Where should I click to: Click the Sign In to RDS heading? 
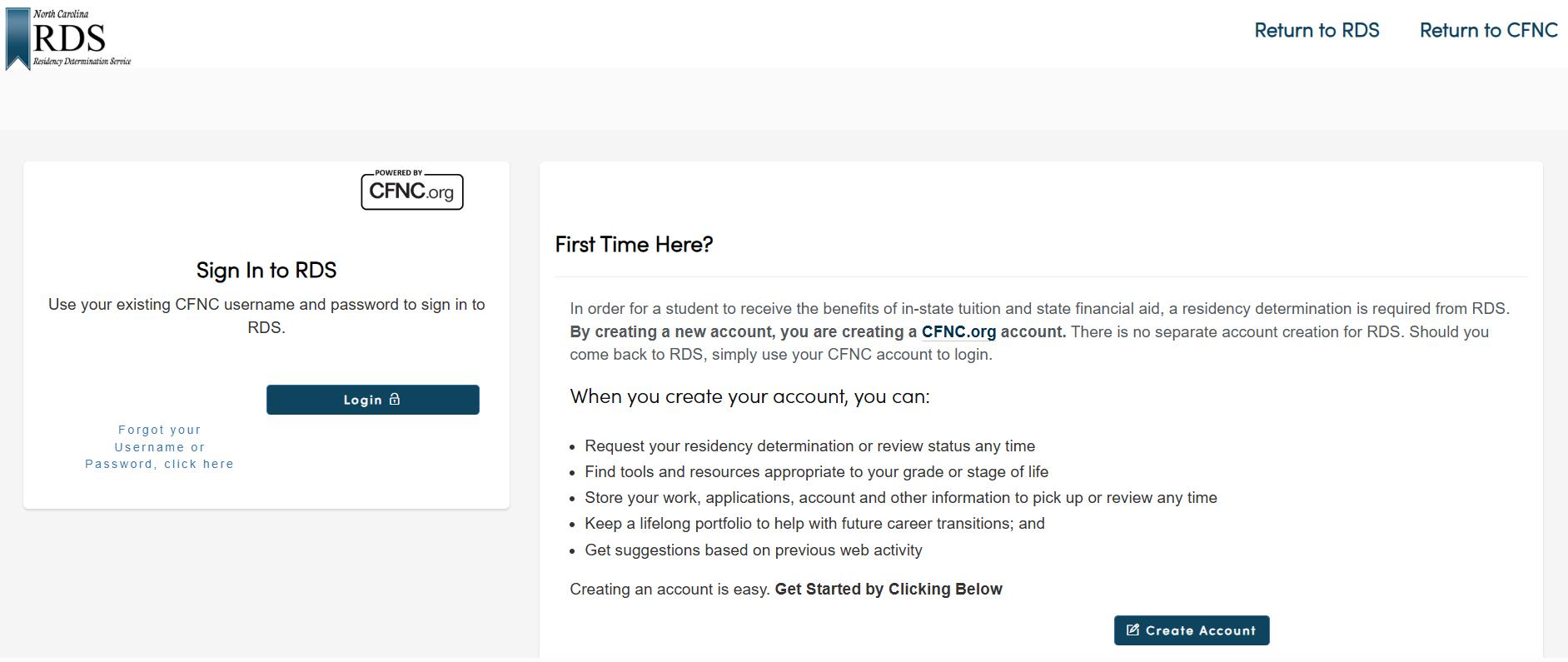pos(266,271)
